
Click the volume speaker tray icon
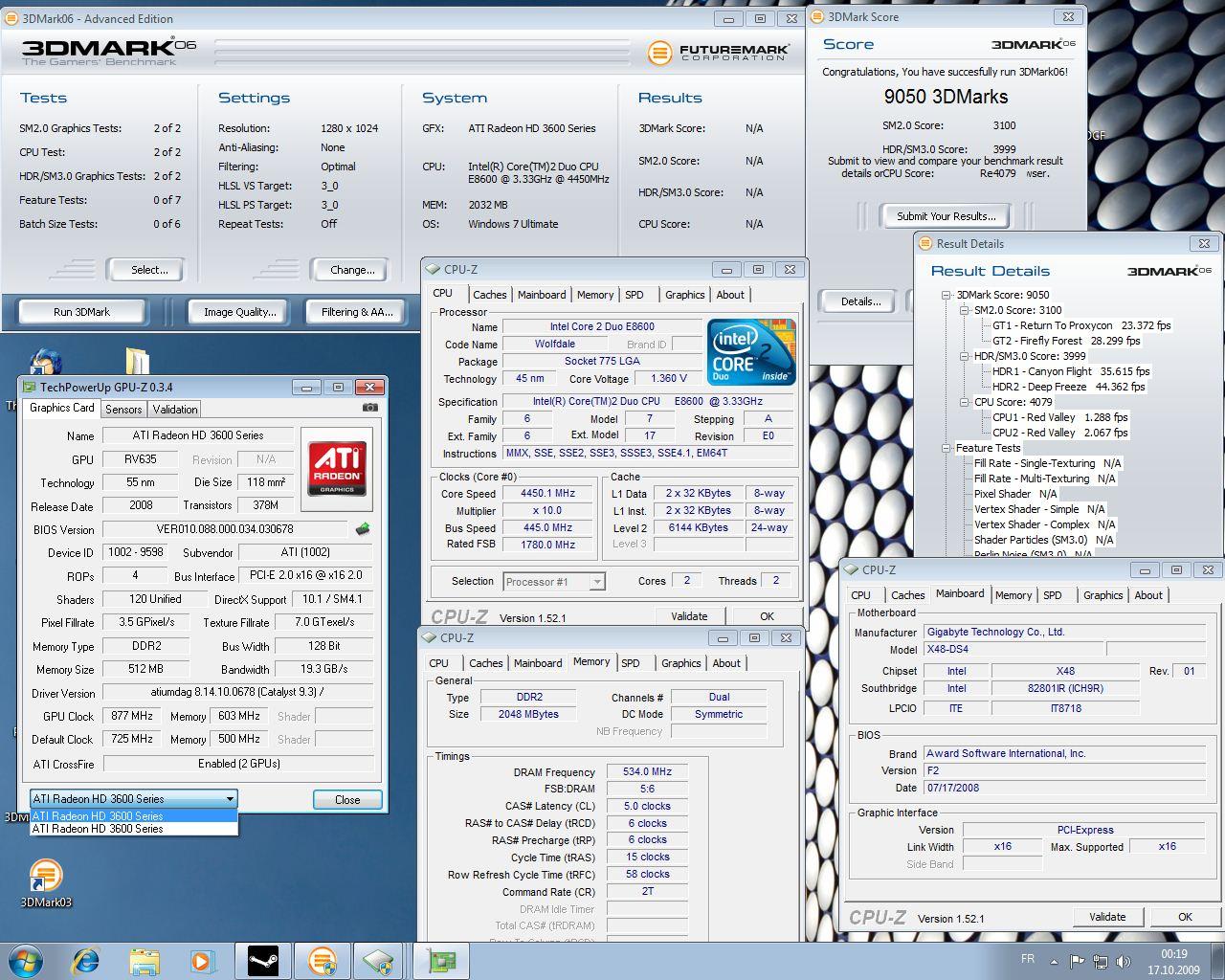click(x=1124, y=961)
